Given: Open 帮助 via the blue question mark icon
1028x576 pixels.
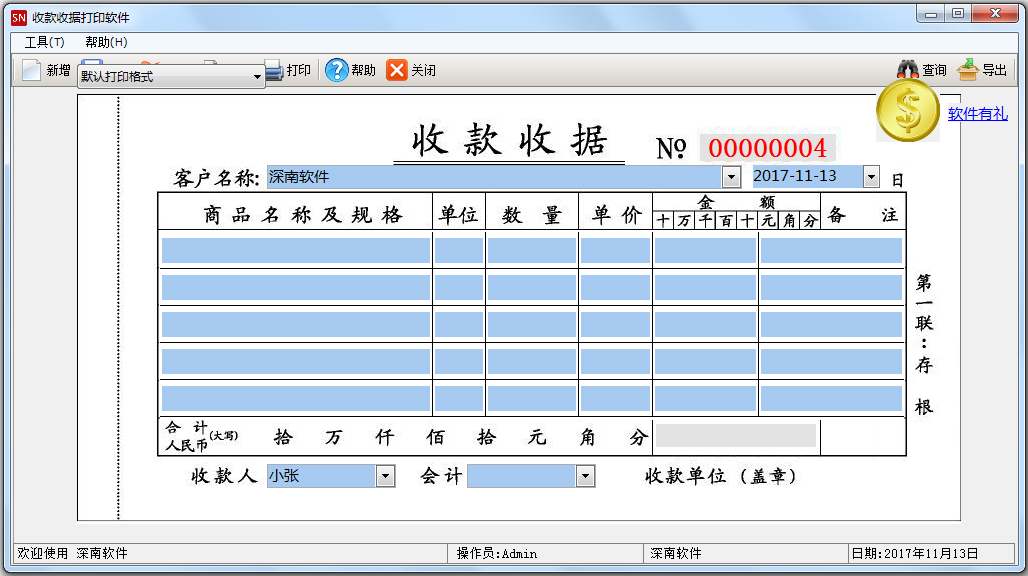Looking at the screenshot, I should pos(337,70).
